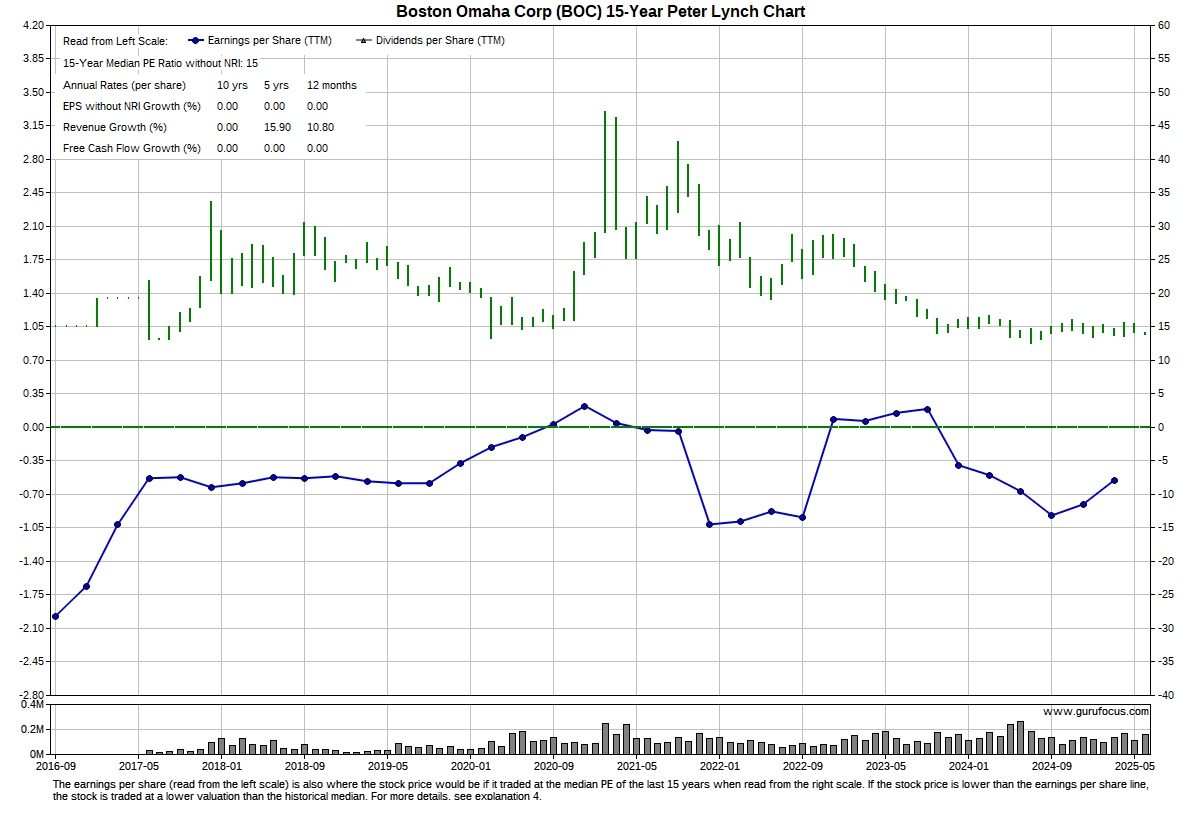The width and height of the screenshot is (1200, 820).
Task: Click the 2021-05 date label on the x-axis
Action: point(636,765)
